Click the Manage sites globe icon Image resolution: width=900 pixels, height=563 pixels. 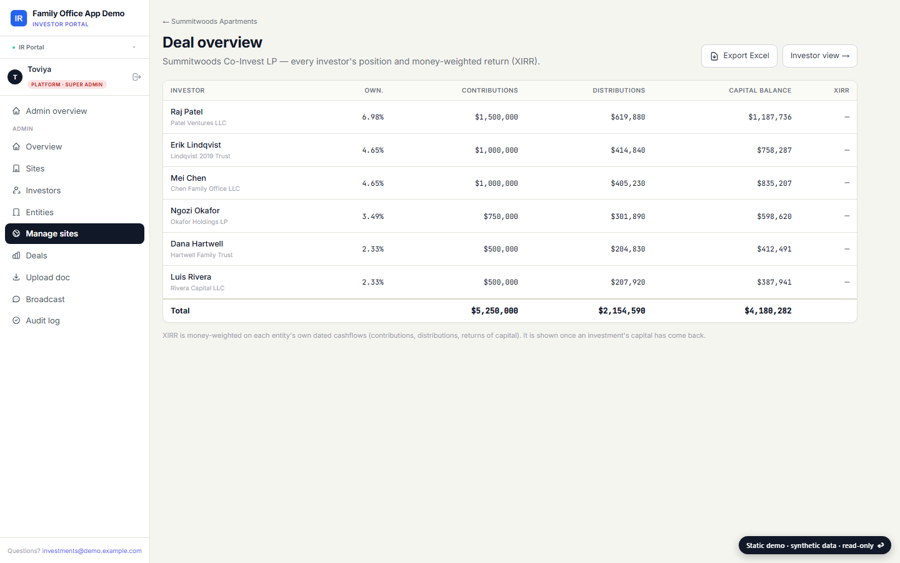click(16, 234)
